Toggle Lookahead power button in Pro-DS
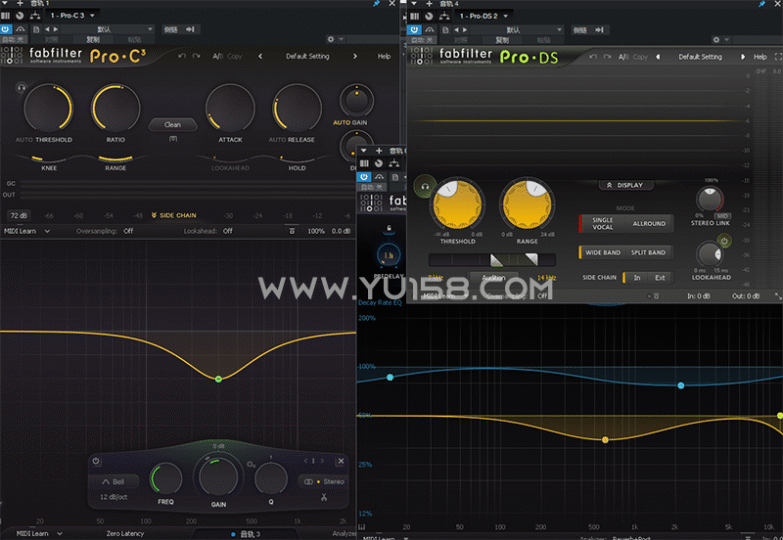Image resolution: width=783 pixels, height=540 pixels. coord(724,241)
